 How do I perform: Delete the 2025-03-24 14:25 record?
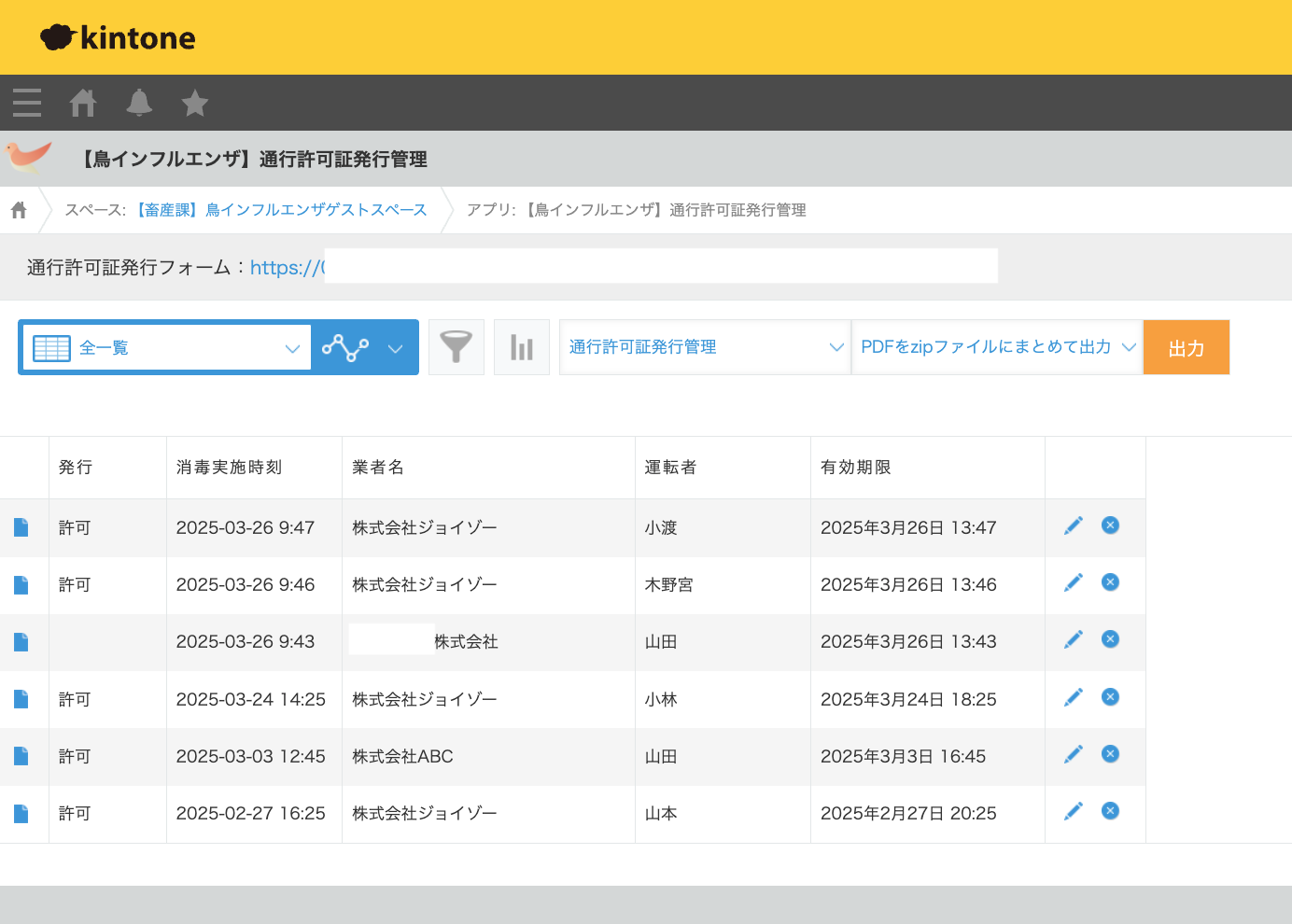(x=1110, y=697)
